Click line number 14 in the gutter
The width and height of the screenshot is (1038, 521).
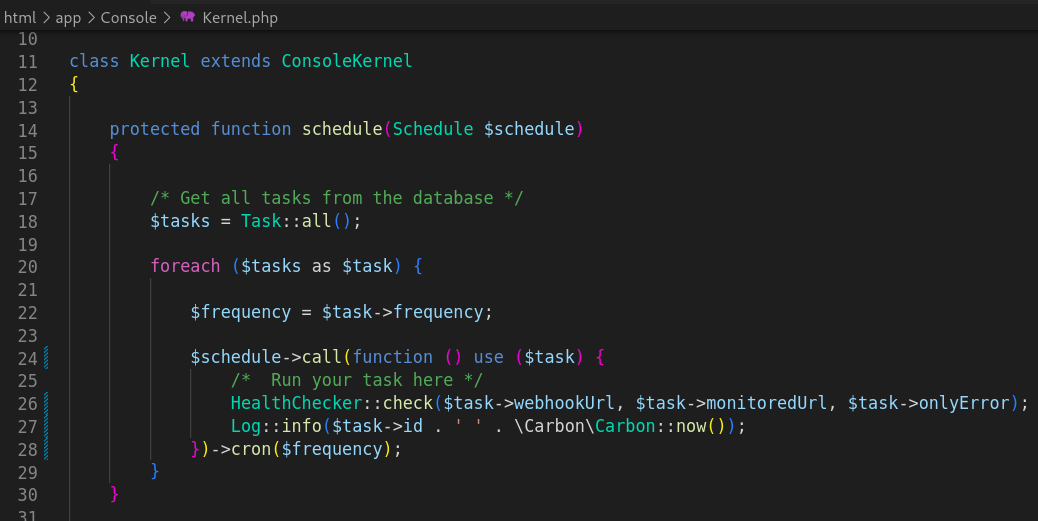(27, 130)
